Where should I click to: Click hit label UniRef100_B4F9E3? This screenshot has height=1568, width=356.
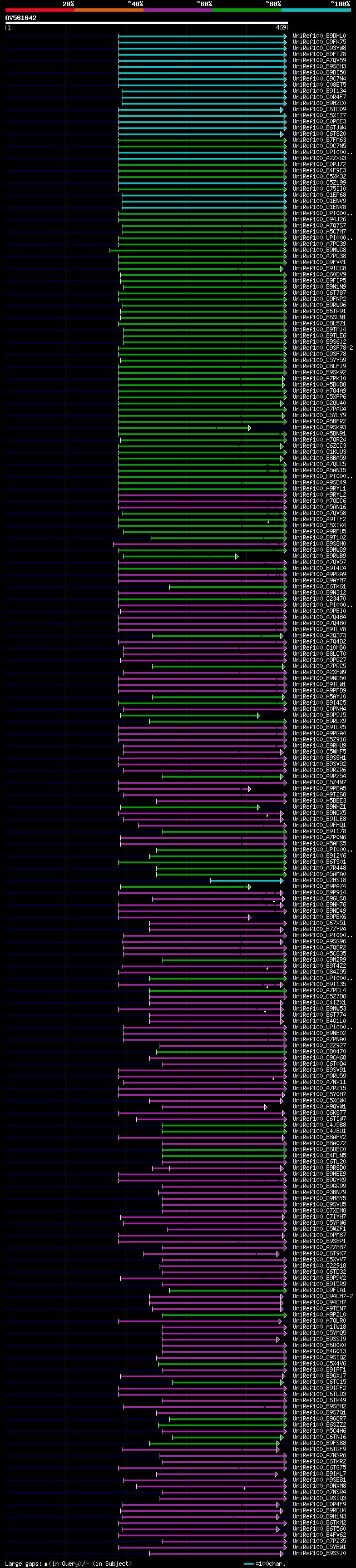(x=319, y=170)
